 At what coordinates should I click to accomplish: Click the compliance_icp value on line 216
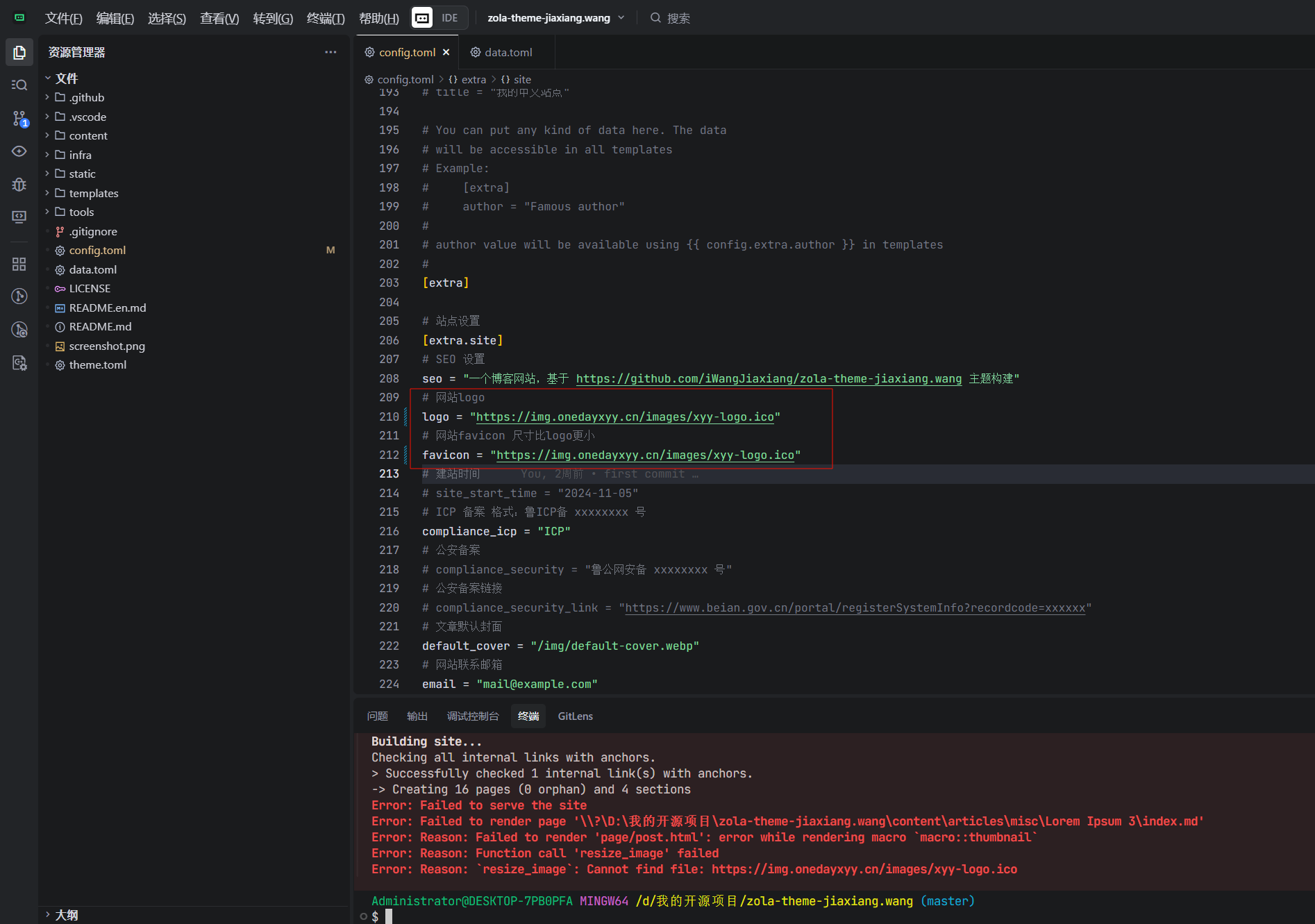coord(554,531)
